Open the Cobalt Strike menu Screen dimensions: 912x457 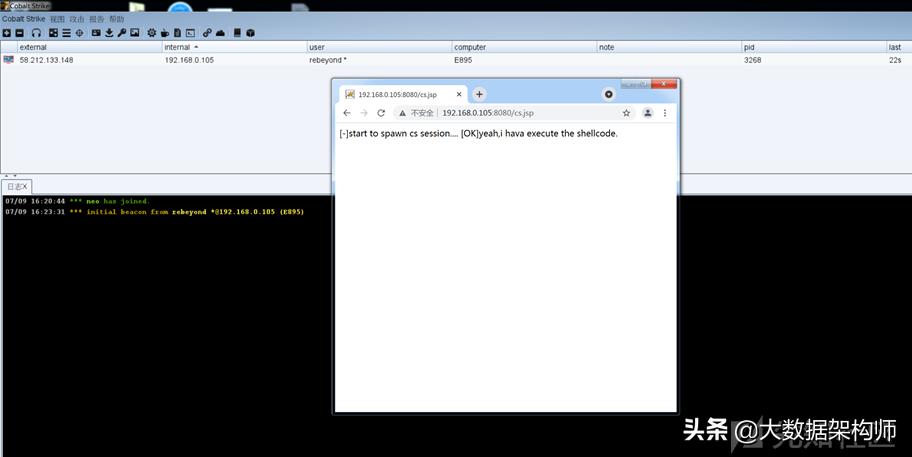(23, 19)
